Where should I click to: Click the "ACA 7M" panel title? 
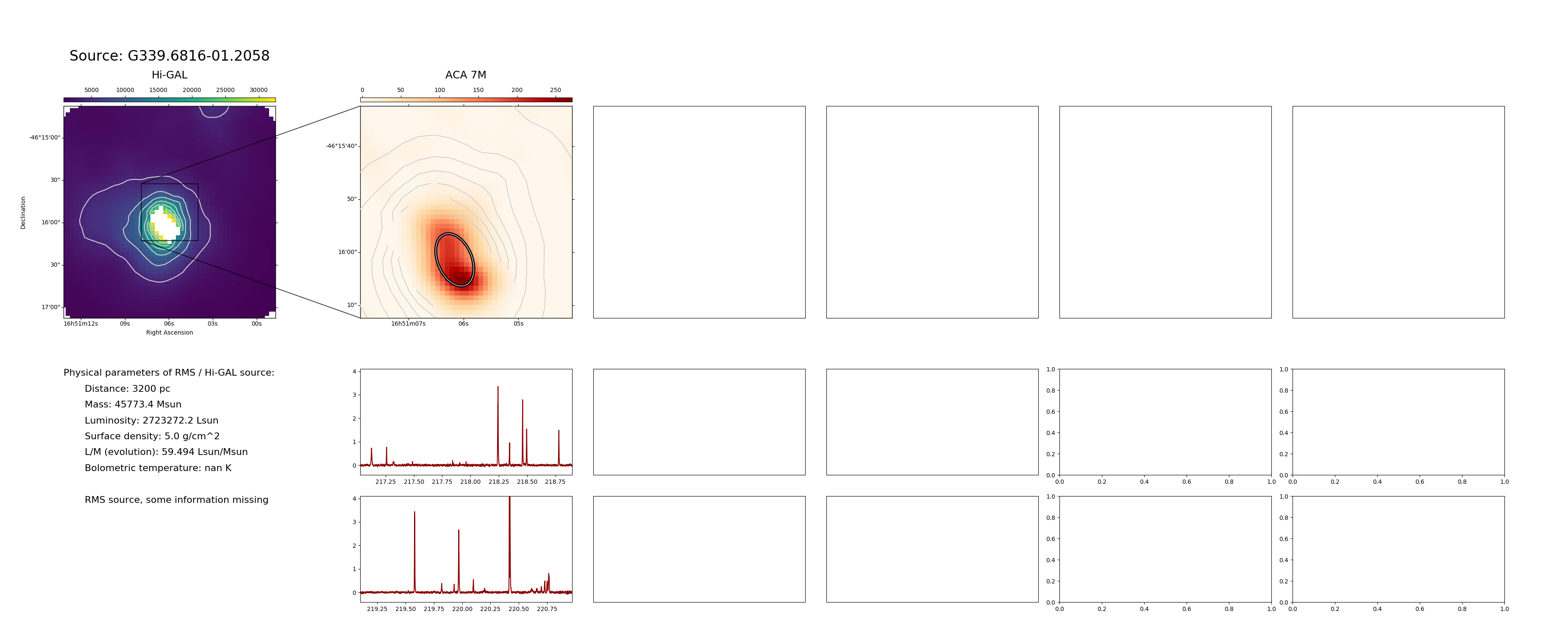click(x=466, y=75)
